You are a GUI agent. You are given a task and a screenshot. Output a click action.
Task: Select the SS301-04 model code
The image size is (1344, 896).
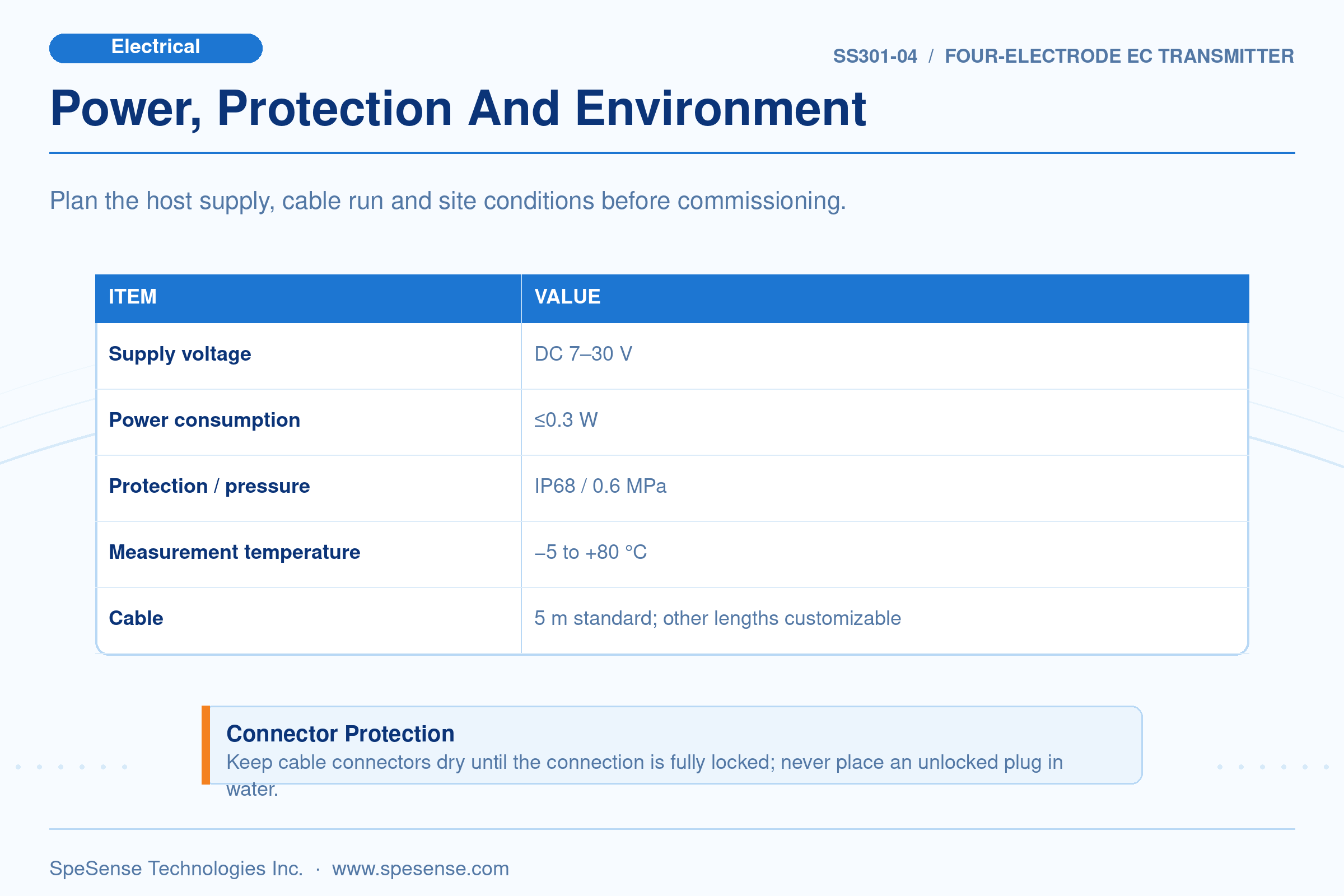[875, 56]
